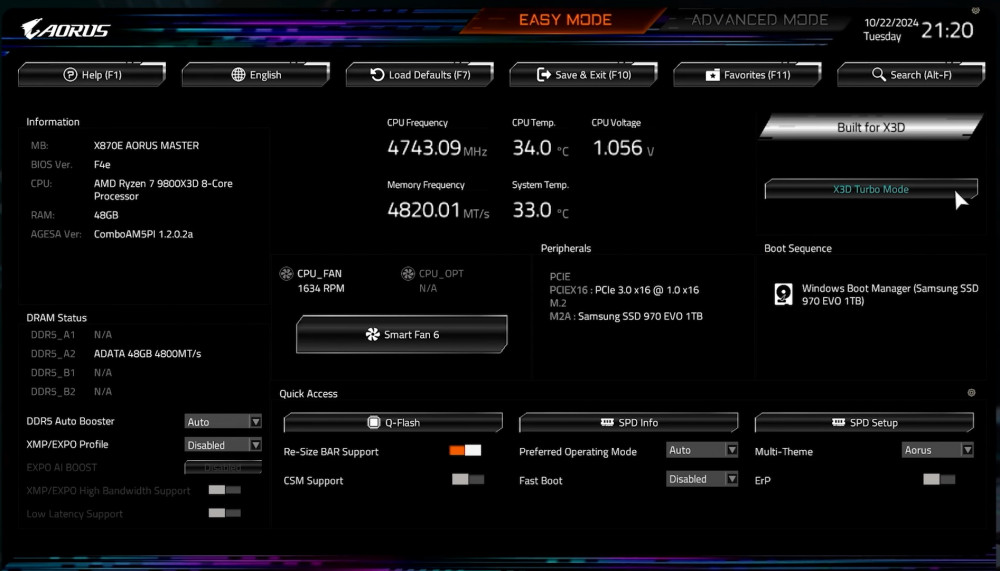Screen dimensions: 1000x571
Task: Toggle CSM Support switch
Action: pyautogui.click(x=467, y=479)
